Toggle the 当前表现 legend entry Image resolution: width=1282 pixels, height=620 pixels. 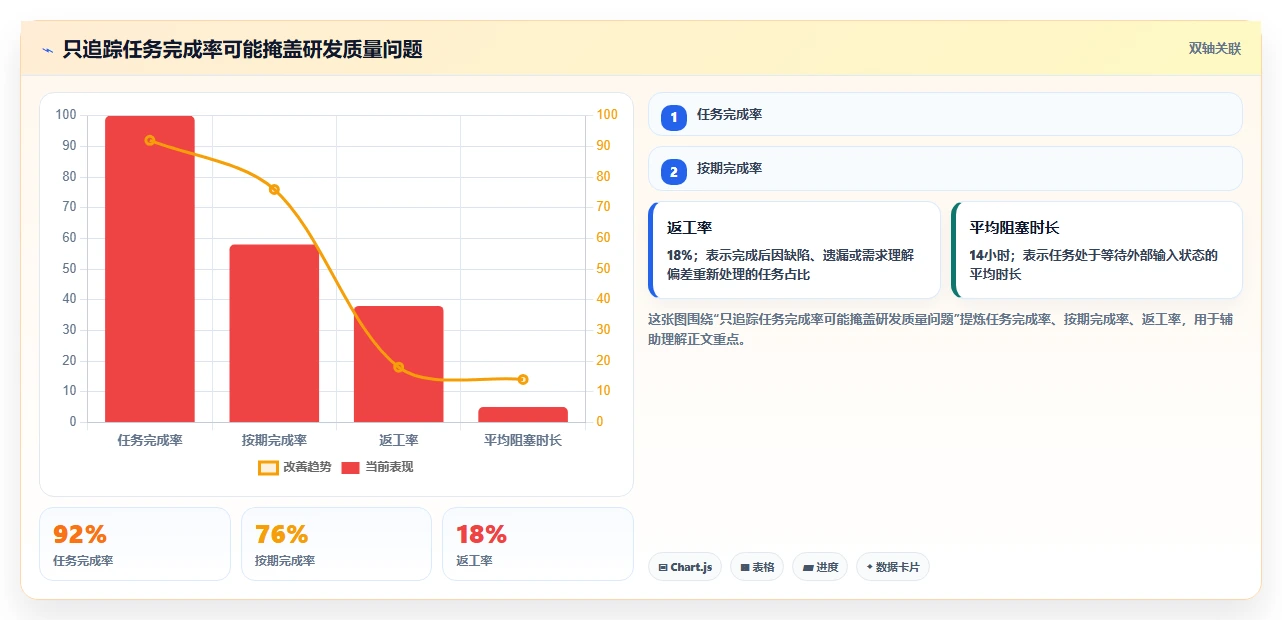pyautogui.click(x=378, y=467)
